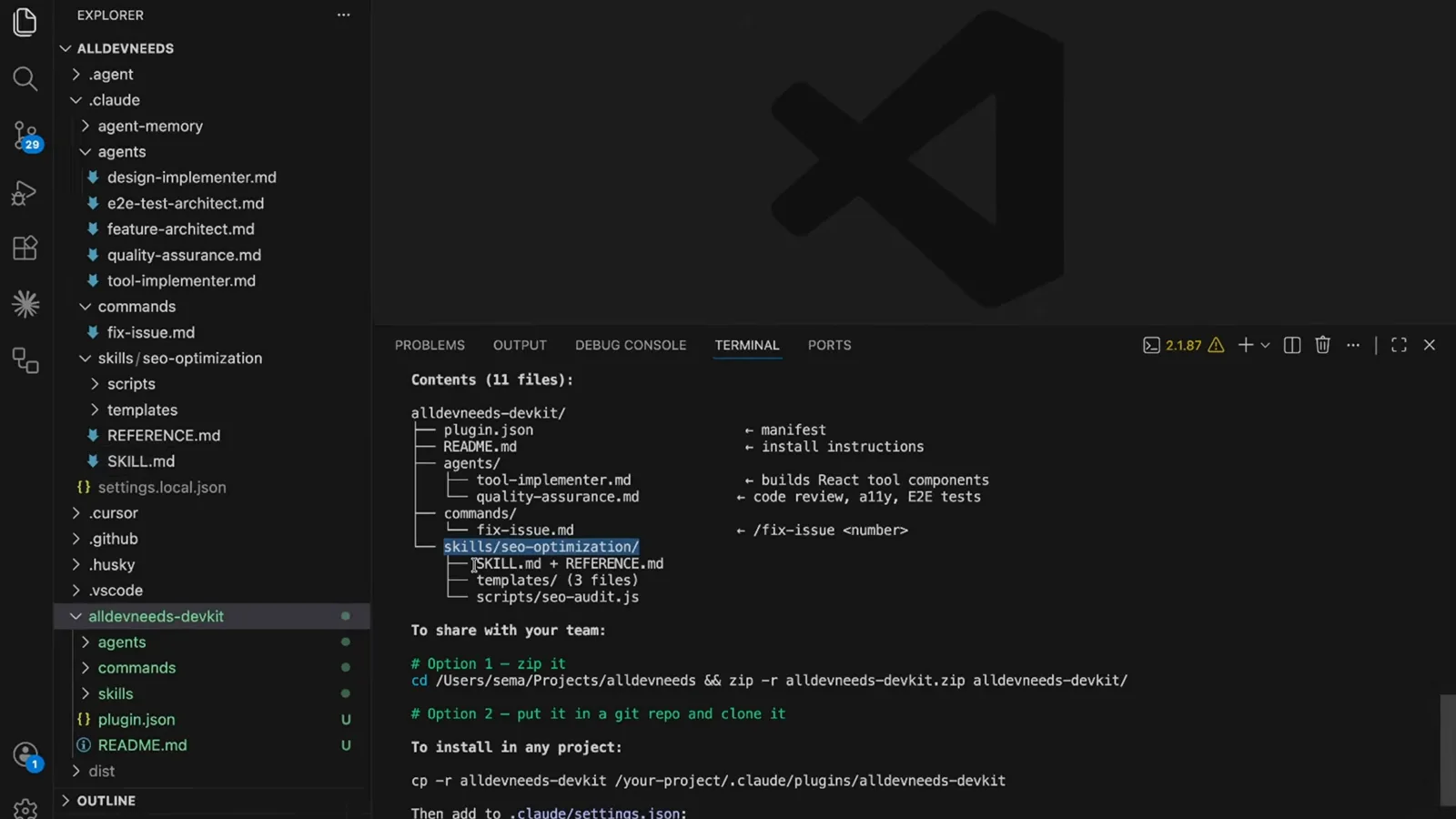Open the Search view in activity bar
Viewport: 1456px width, 819px height.
pyautogui.click(x=25, y=79)
